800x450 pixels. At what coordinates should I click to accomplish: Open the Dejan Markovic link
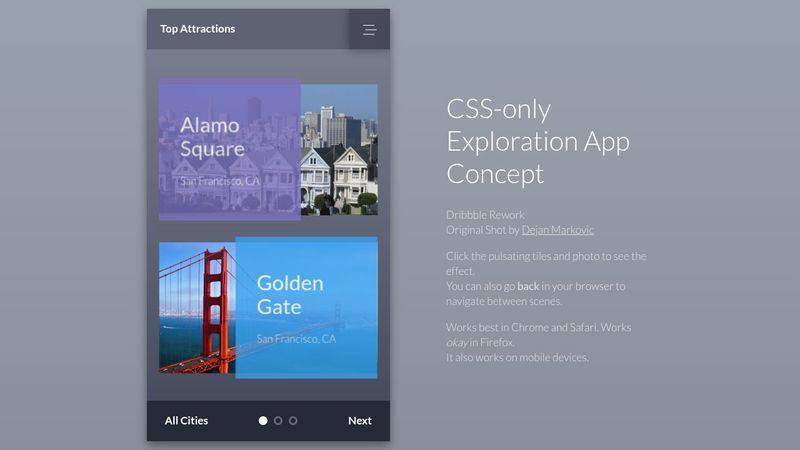click(x=557, y=230)
